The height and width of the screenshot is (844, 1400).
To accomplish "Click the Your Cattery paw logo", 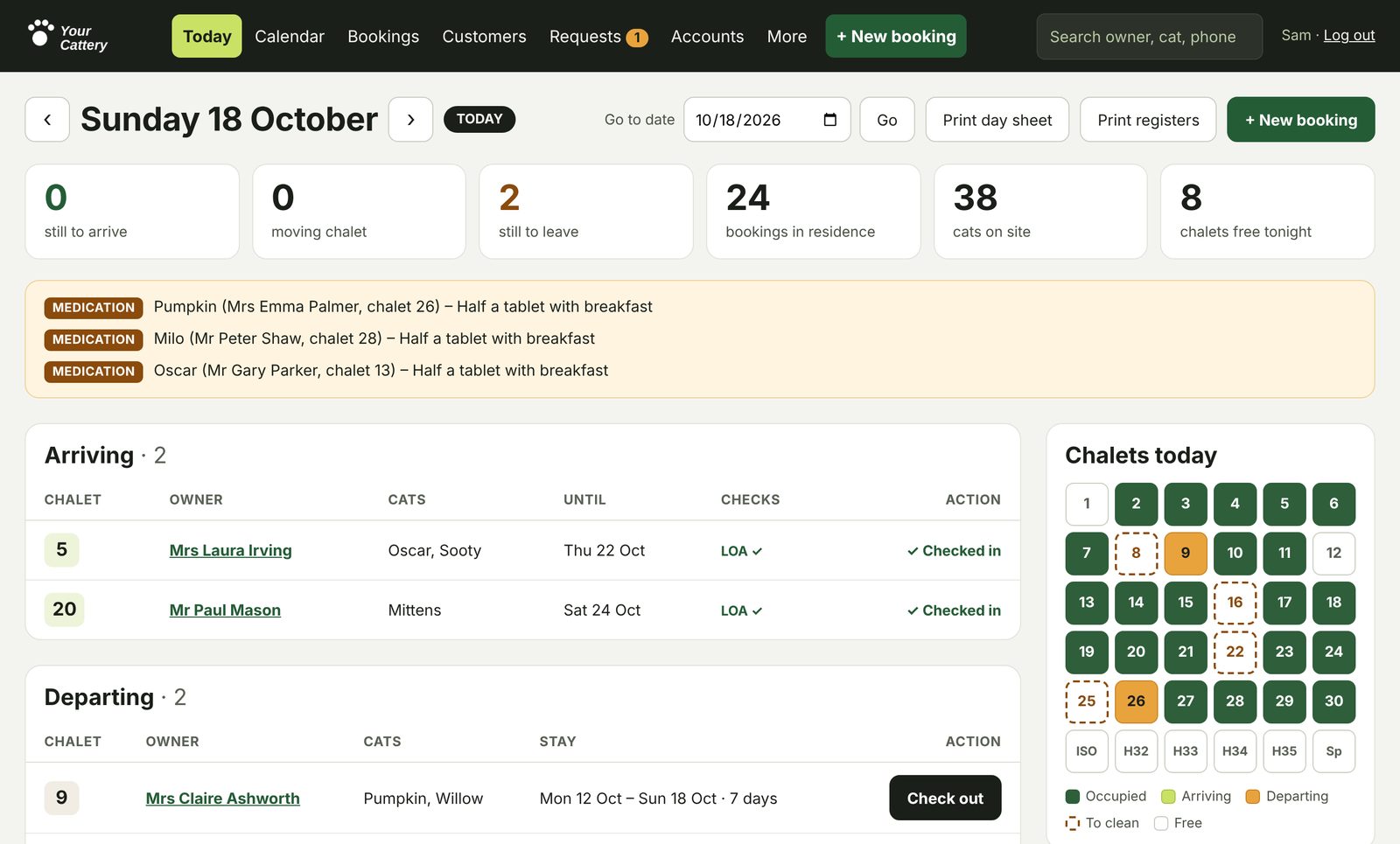I will point(66,36).
